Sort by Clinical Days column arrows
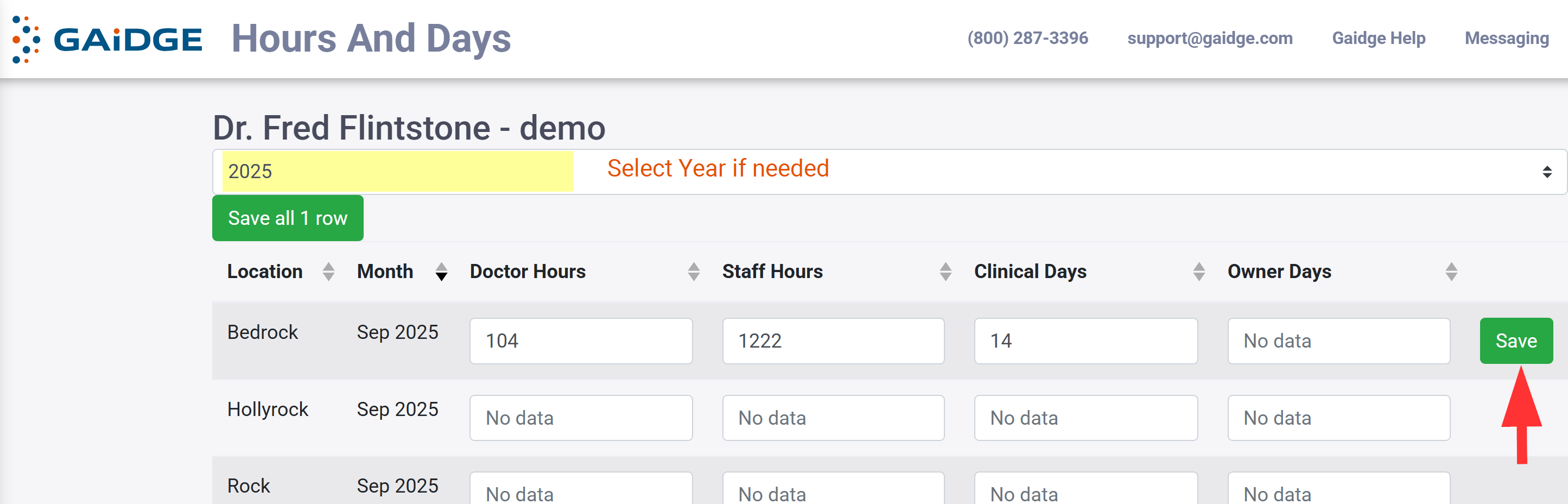Screen dimensions: 1568x504 click(1198, 272)
